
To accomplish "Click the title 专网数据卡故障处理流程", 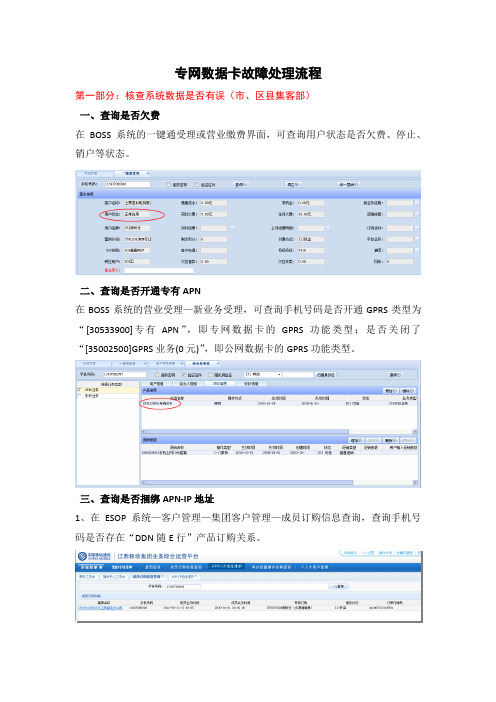I will (248, 73).
